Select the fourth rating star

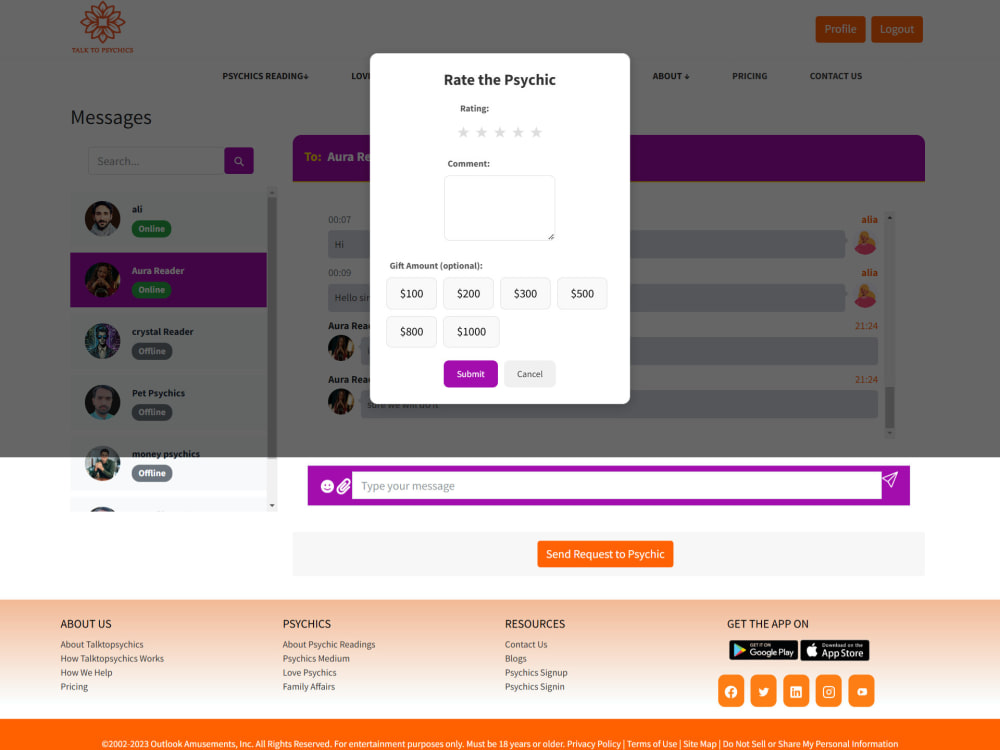[518, 132]
